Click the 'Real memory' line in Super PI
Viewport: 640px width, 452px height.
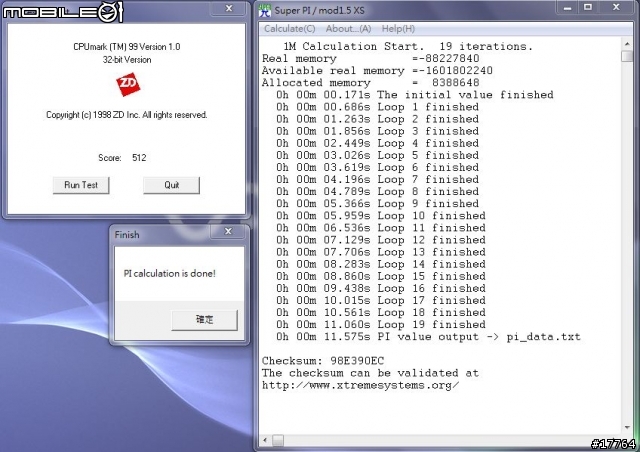point(371,58)
